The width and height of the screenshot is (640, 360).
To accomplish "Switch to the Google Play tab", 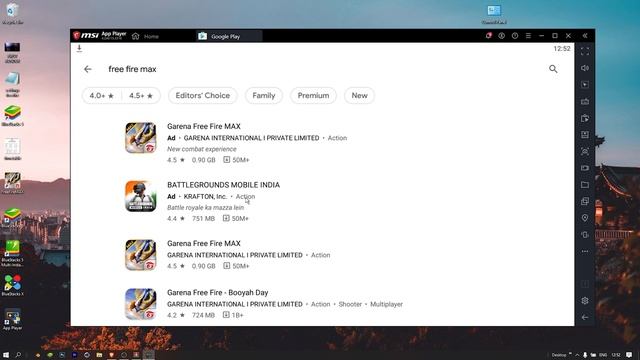I will (x=229, y=36).
